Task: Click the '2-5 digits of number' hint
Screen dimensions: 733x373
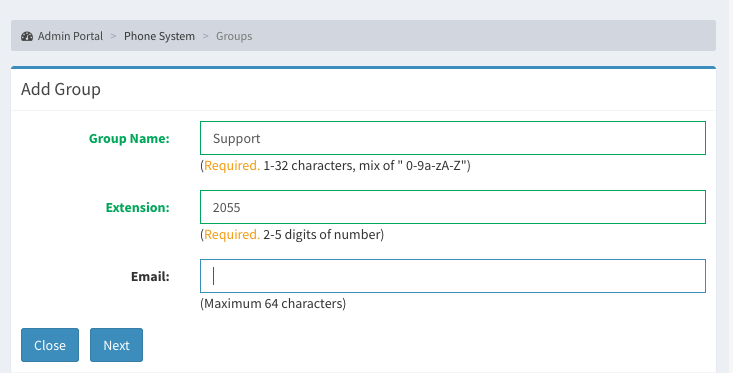Action: (x=292, y=234)
